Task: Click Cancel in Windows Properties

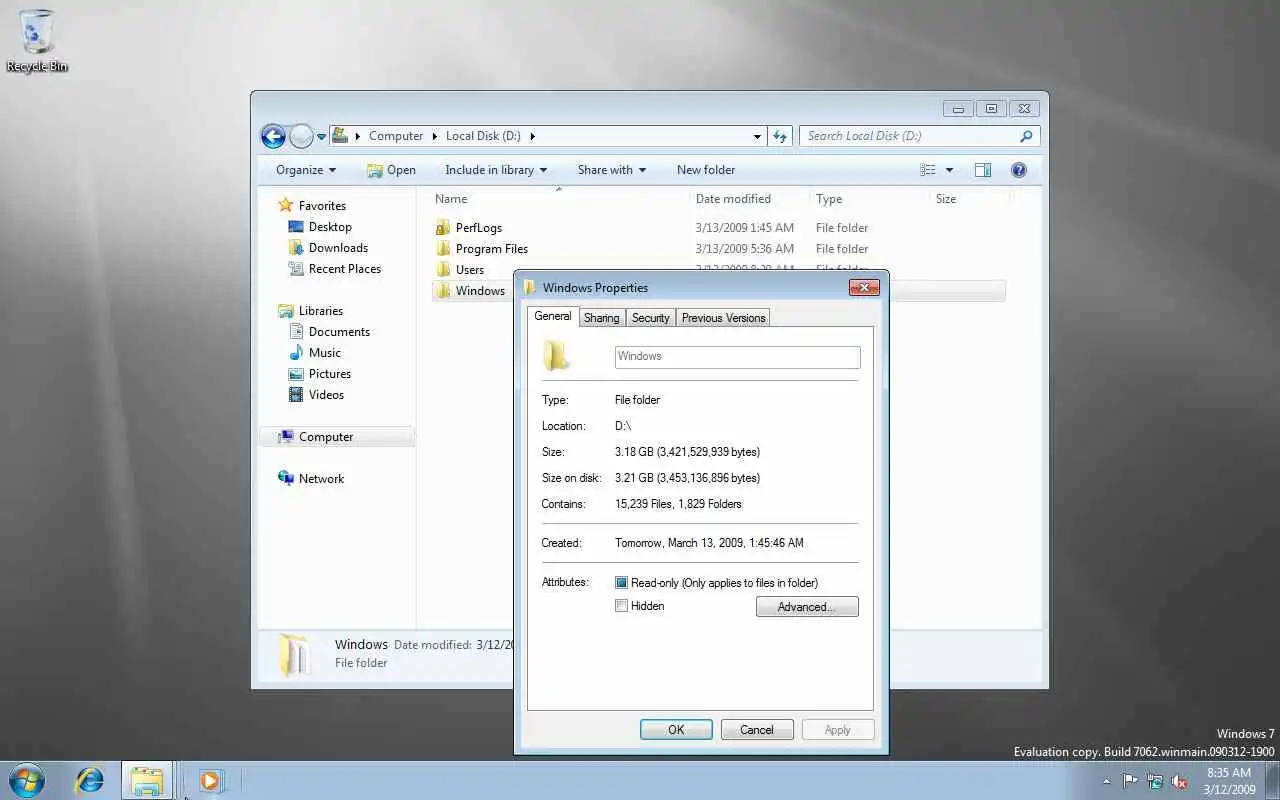Action: tap(757, 730)
